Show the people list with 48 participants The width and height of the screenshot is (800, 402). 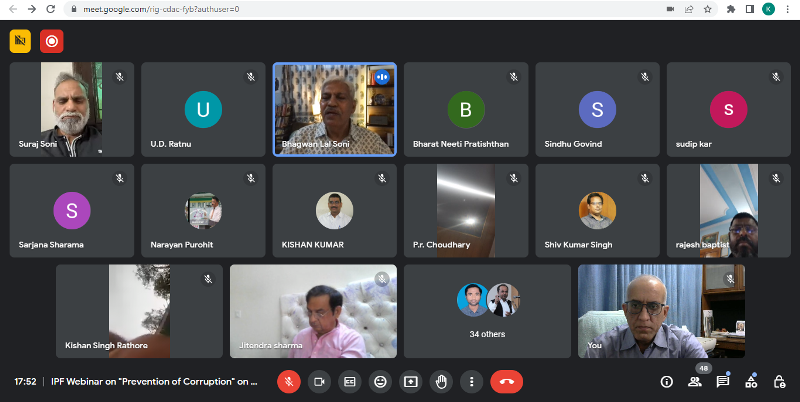[695, 381]
